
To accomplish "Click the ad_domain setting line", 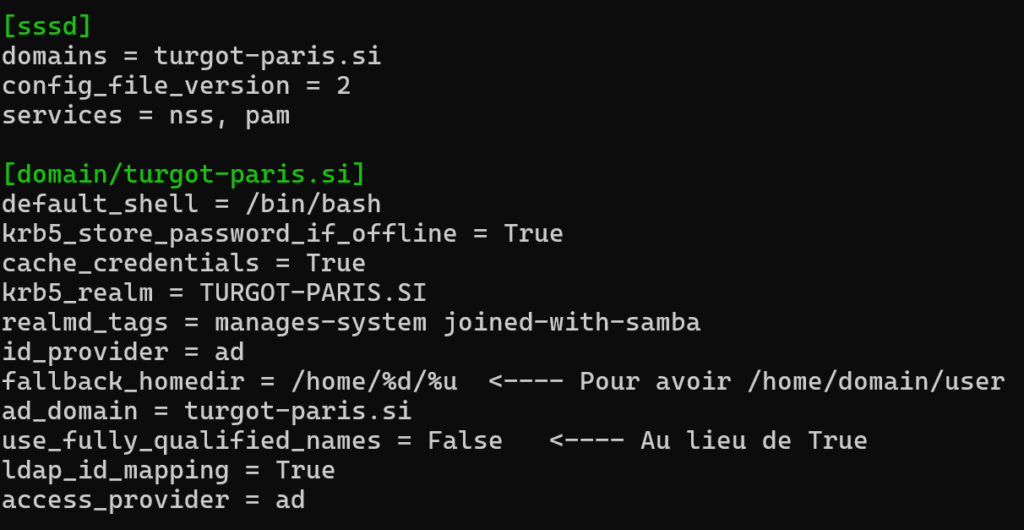I will pos(206,411).
